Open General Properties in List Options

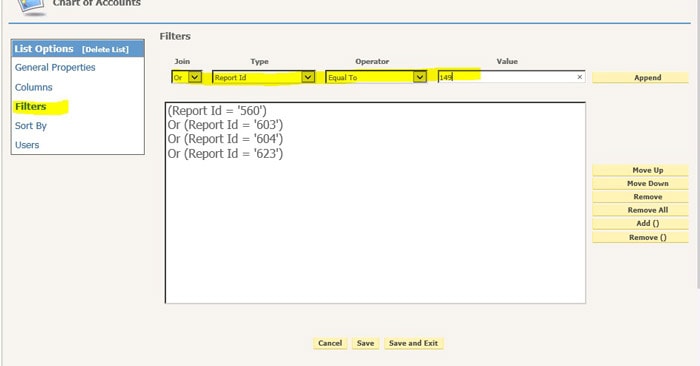click(55, 67)
